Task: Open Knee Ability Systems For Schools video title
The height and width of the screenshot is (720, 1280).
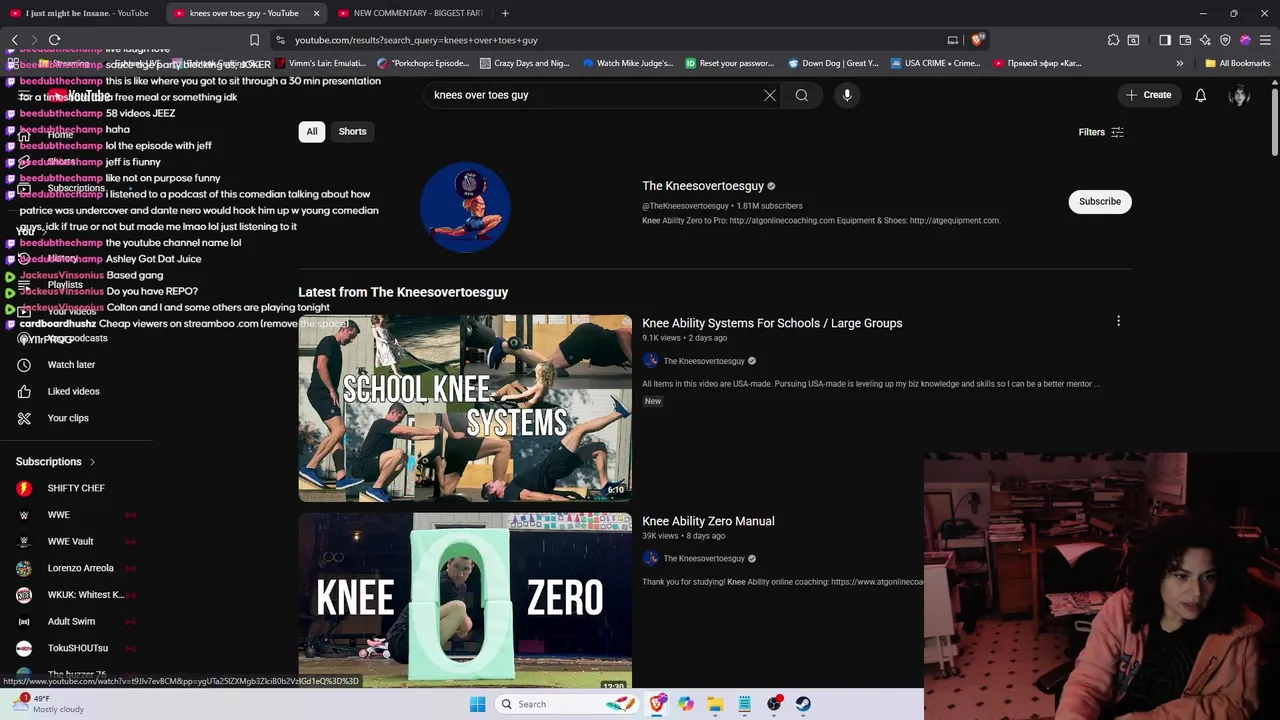Action: [772, 323]
